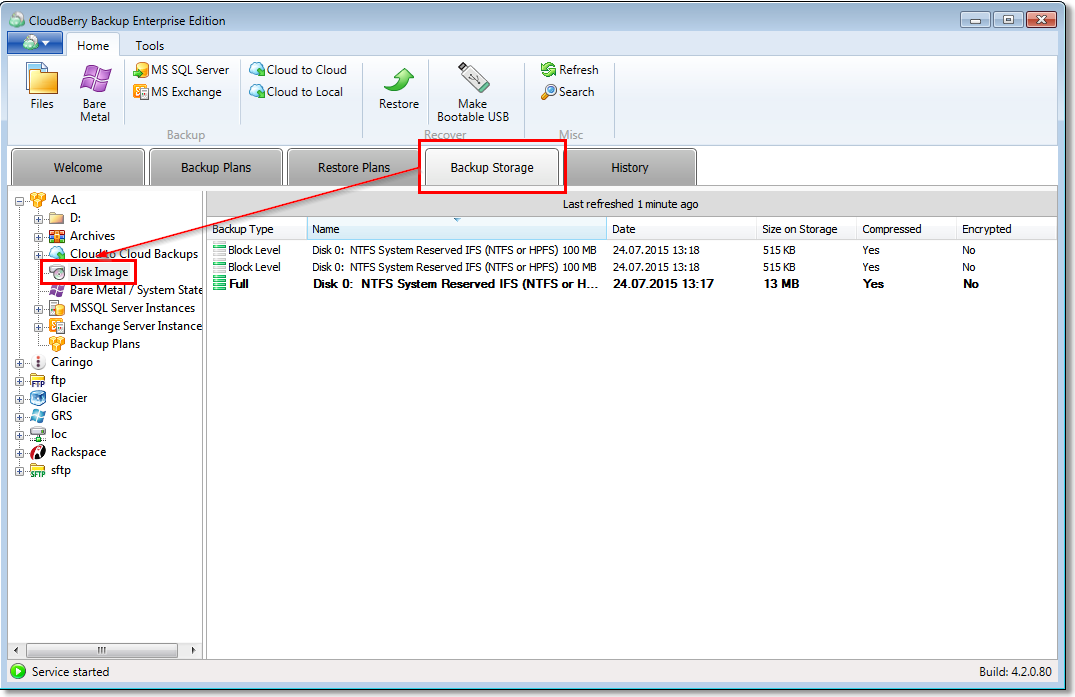Image resolution: width=1075 pixels, height=697 pixels.
Task: Open the Welcome tab
Action: coord(78,167)
